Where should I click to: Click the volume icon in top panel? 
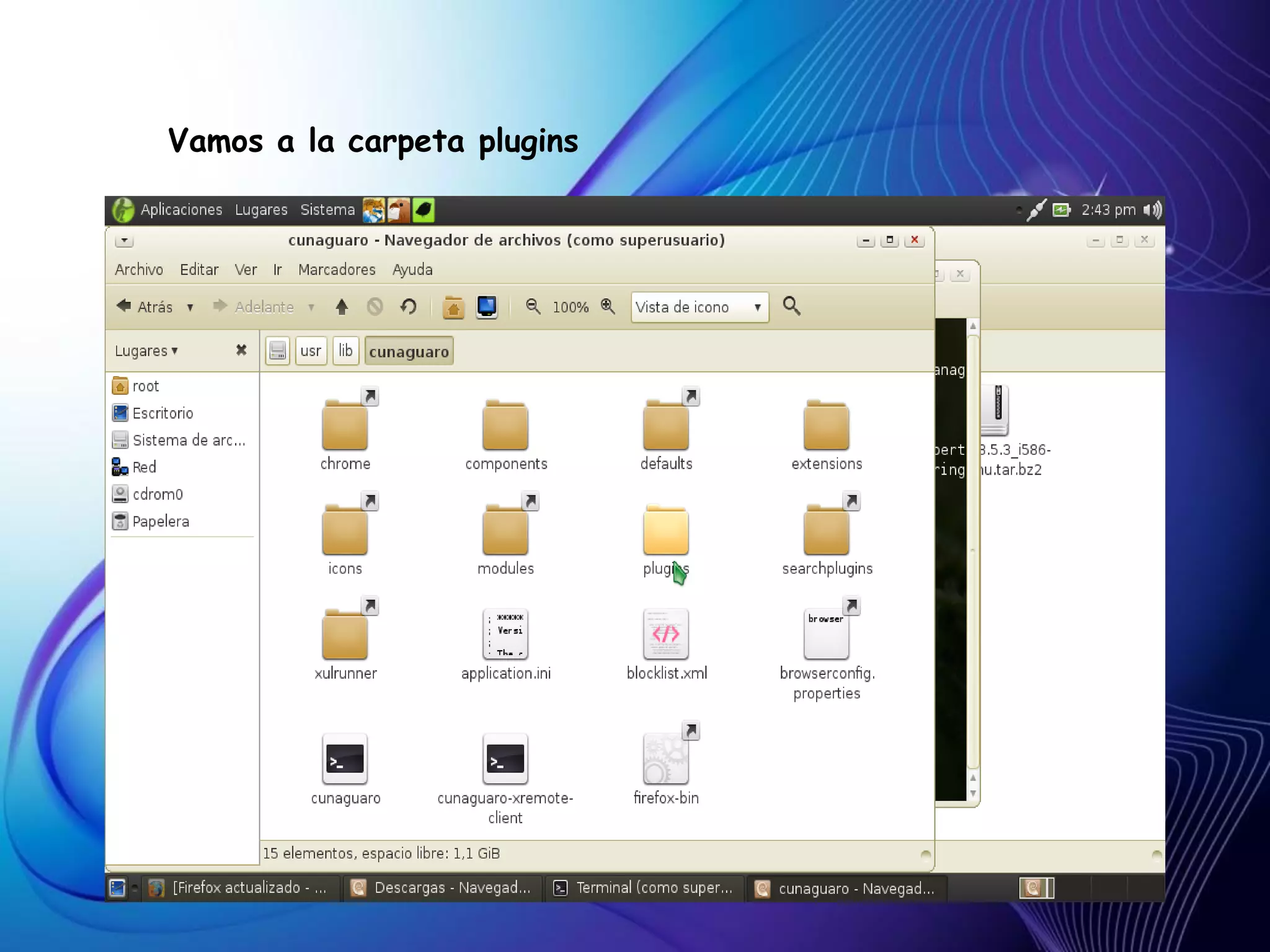pyautogui.click(x=1152, y=210)
